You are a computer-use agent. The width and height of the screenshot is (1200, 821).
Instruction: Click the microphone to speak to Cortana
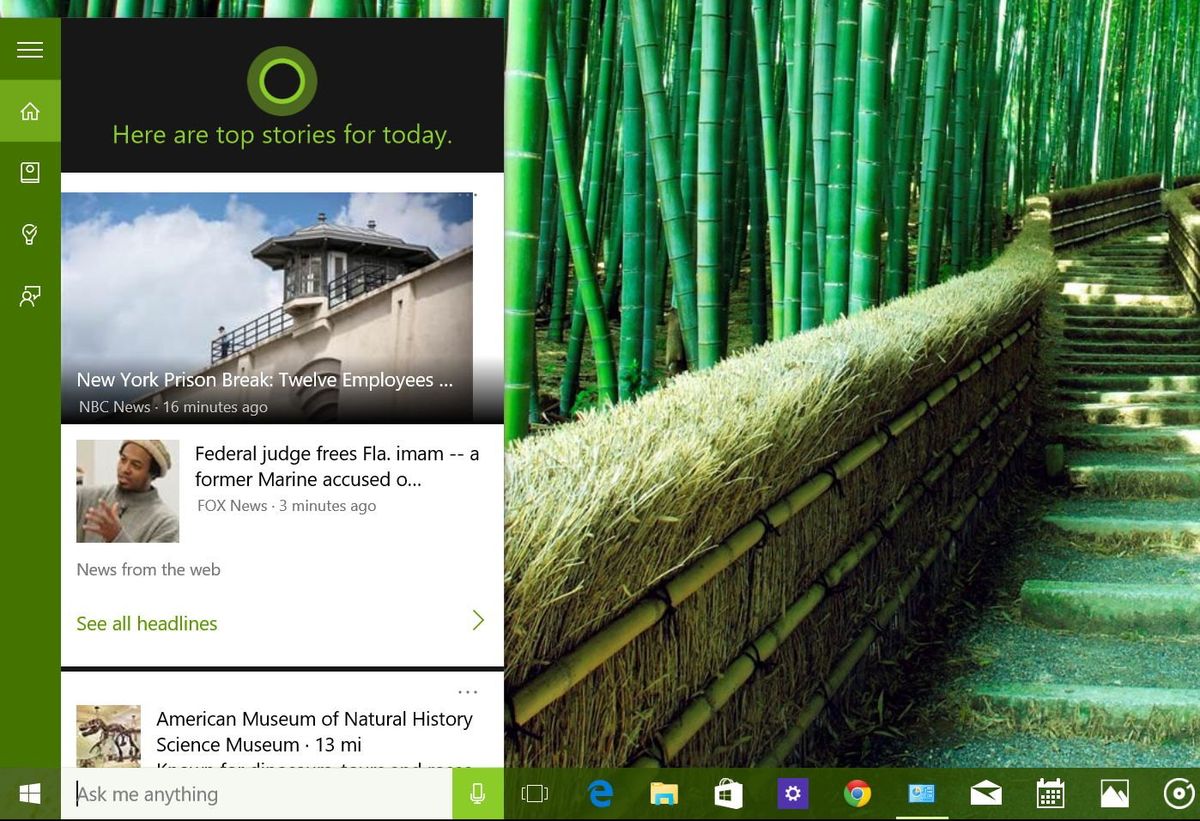(x=477, y=793)
